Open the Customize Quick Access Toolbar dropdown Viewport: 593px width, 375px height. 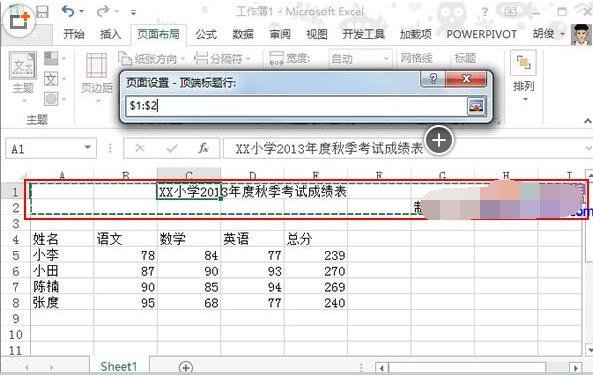tap(134, 12)
